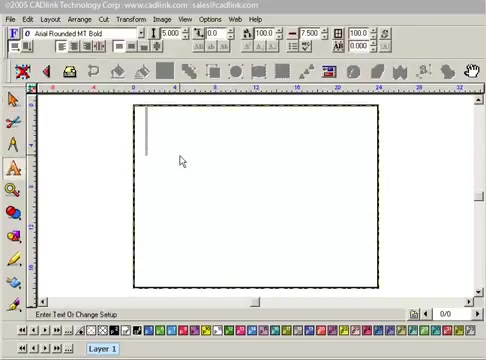Image resolution: width=486 pixels, height=360 pixels.
Task: Go to previous page arrow beside 0/0
Action: point(426,314)
